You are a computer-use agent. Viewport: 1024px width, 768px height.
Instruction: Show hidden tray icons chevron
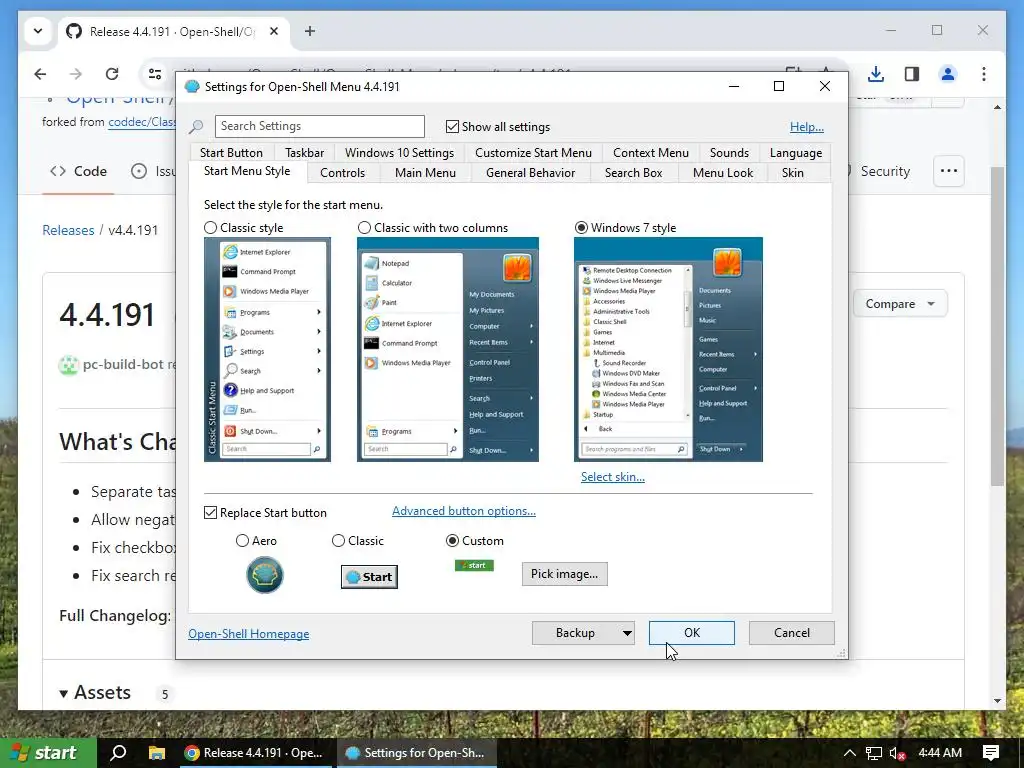point(849,753)
